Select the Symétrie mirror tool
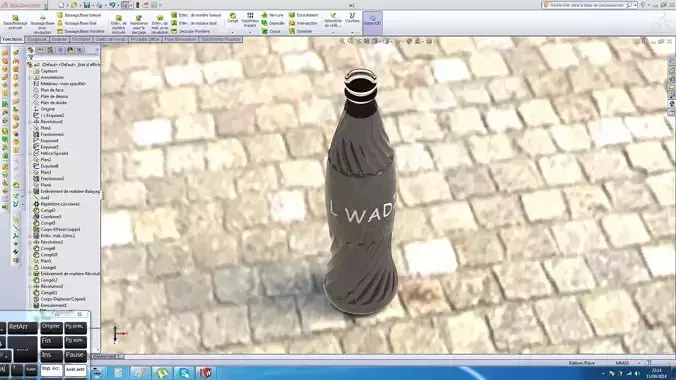Image resolution: width=676 pixels, height=380 pixels. pos(300,31)
